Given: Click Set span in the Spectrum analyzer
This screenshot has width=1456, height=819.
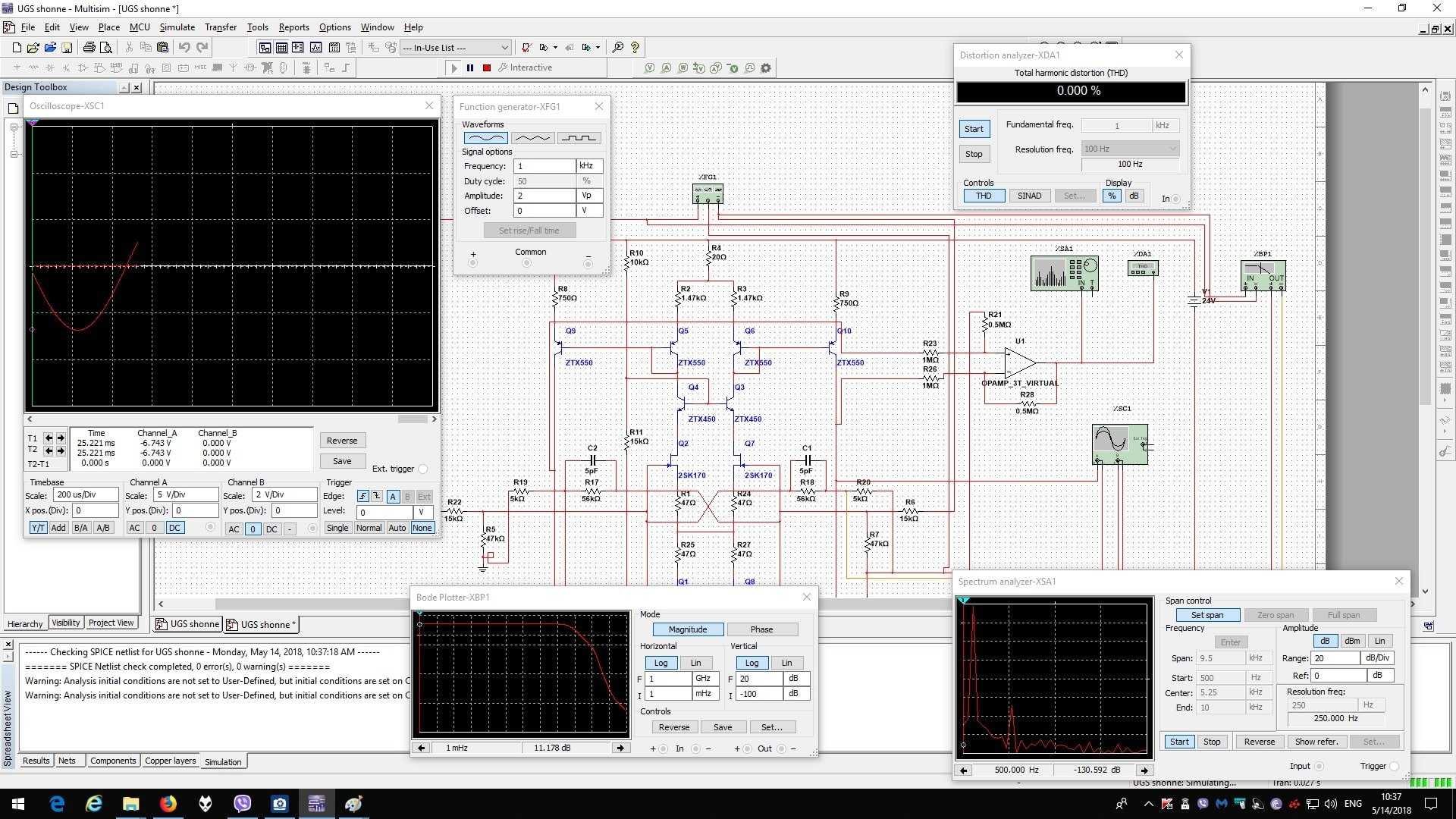Looking at the screenshot, I should [1207, 615].
